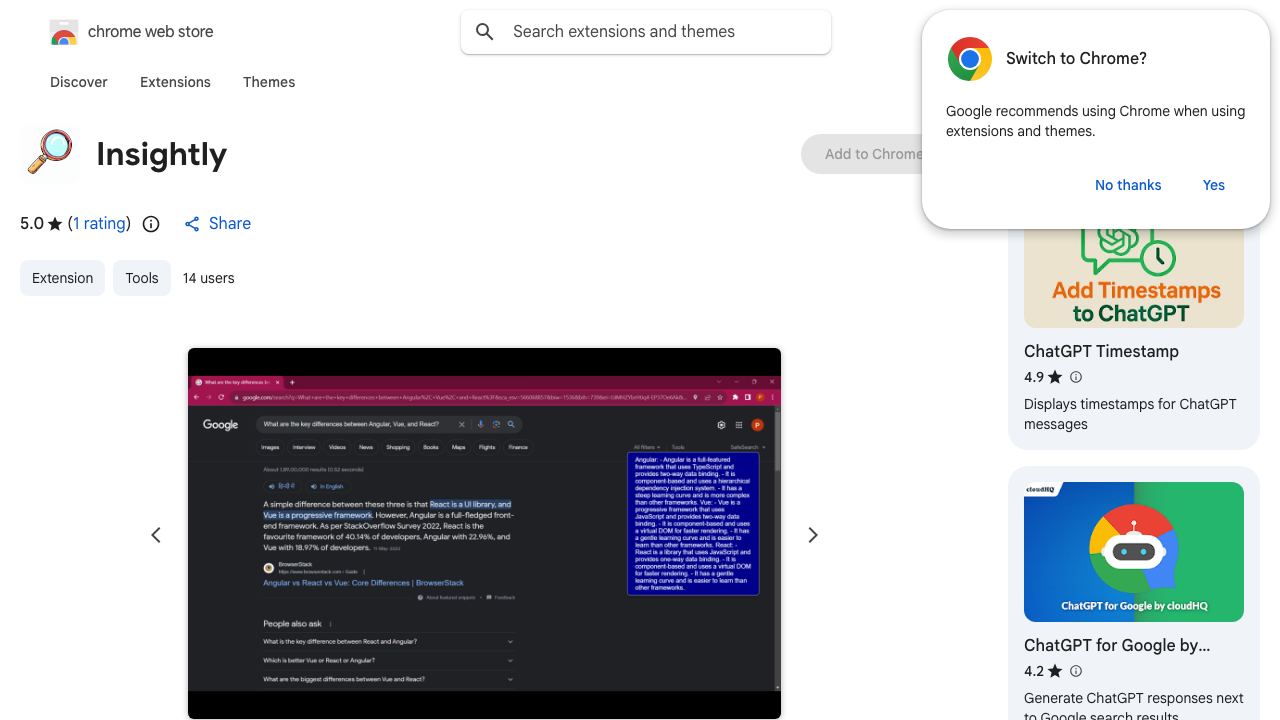The width and height of the screenshot is (1280, 720).
Task: Click ChatGPT for Google 4.2 rating value
Action: click(x=1034, y=671)
